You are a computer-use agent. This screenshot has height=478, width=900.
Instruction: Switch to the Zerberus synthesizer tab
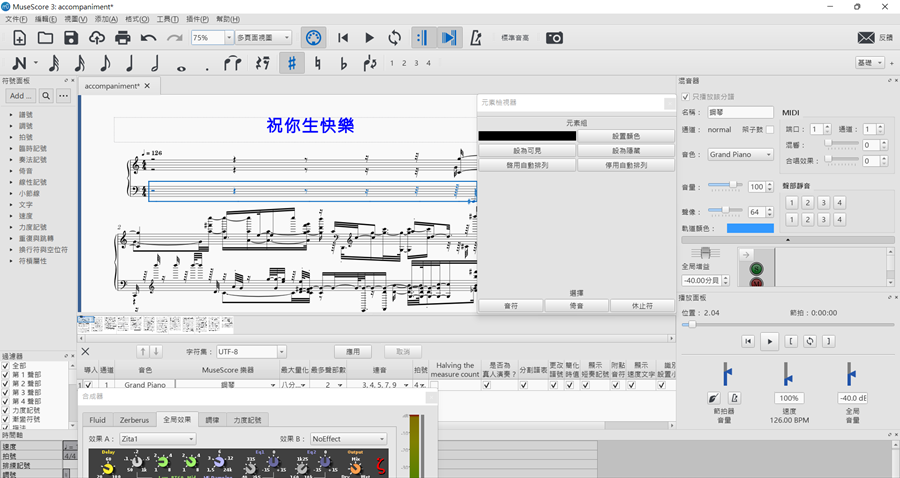tap(134, 420)
